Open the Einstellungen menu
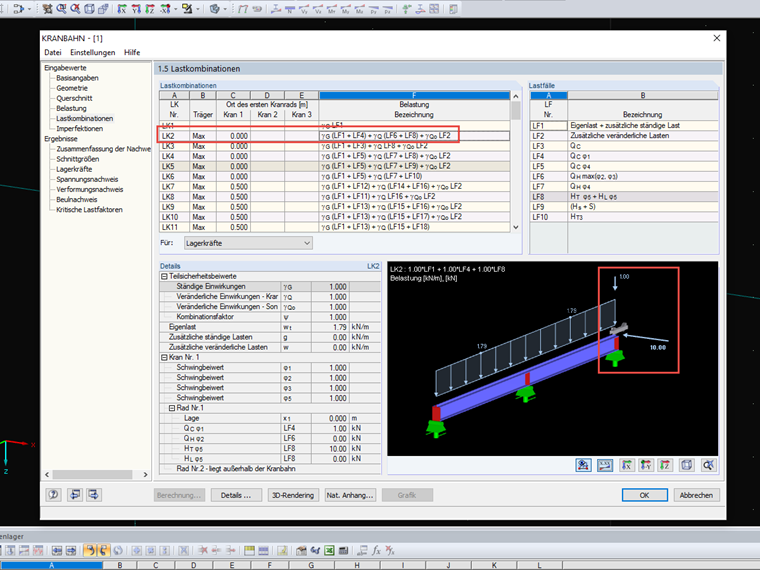Image resolution: width=760 pixels, height=570 pixels. (x=93, y=52)
